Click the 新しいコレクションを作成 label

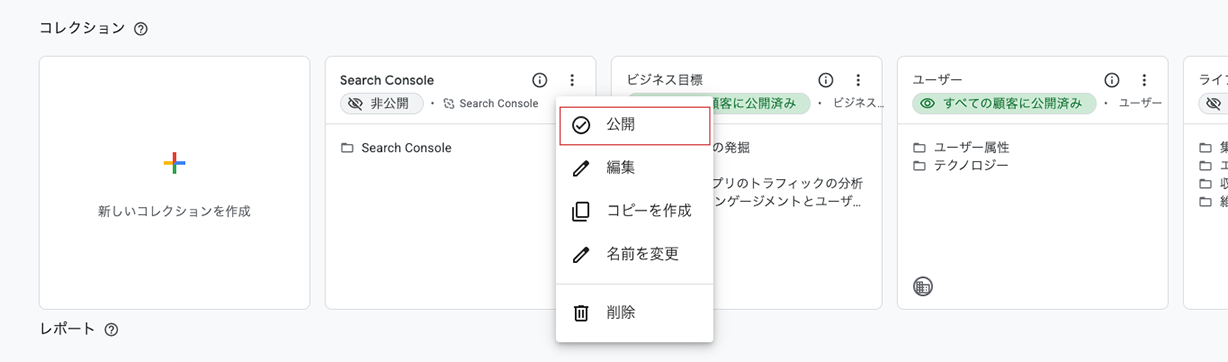click(174, 212)
